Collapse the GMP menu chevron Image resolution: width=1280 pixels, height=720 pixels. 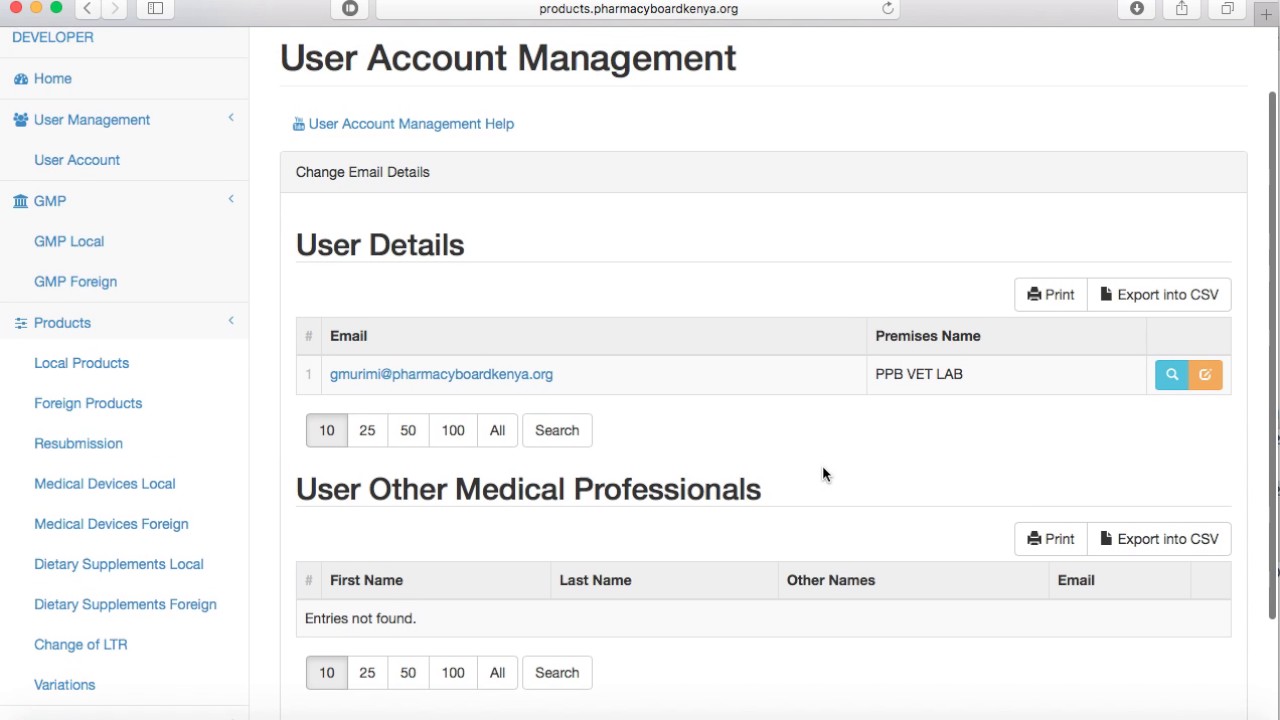(231, 199)
